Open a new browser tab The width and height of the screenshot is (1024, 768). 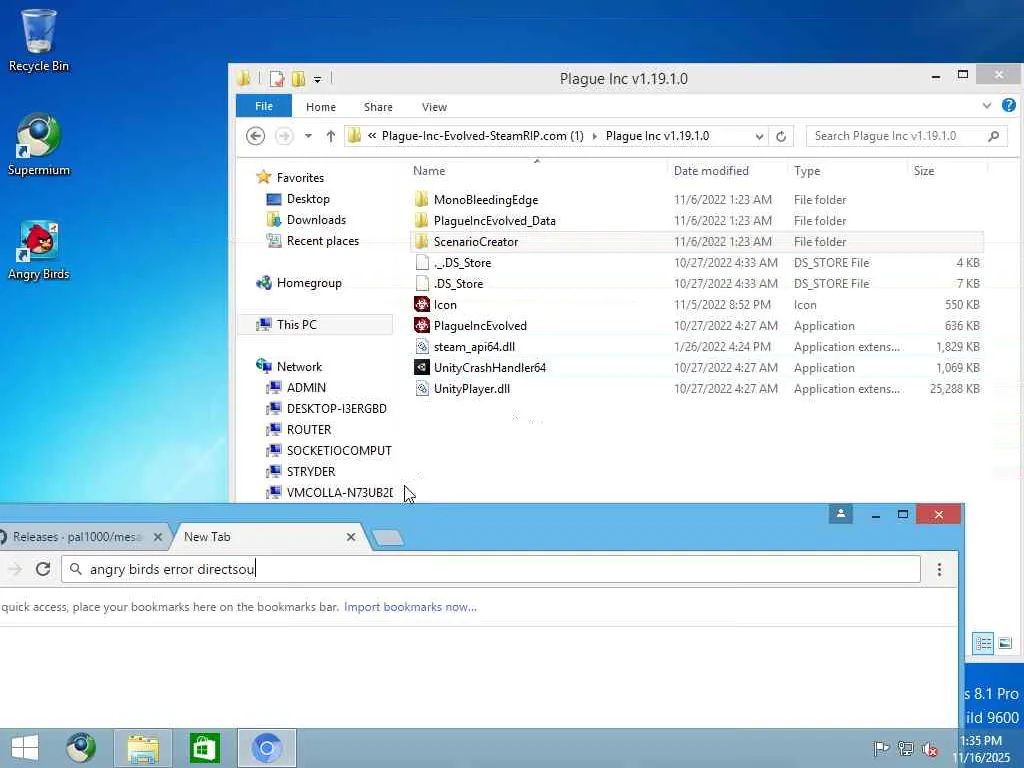(387, 537)
